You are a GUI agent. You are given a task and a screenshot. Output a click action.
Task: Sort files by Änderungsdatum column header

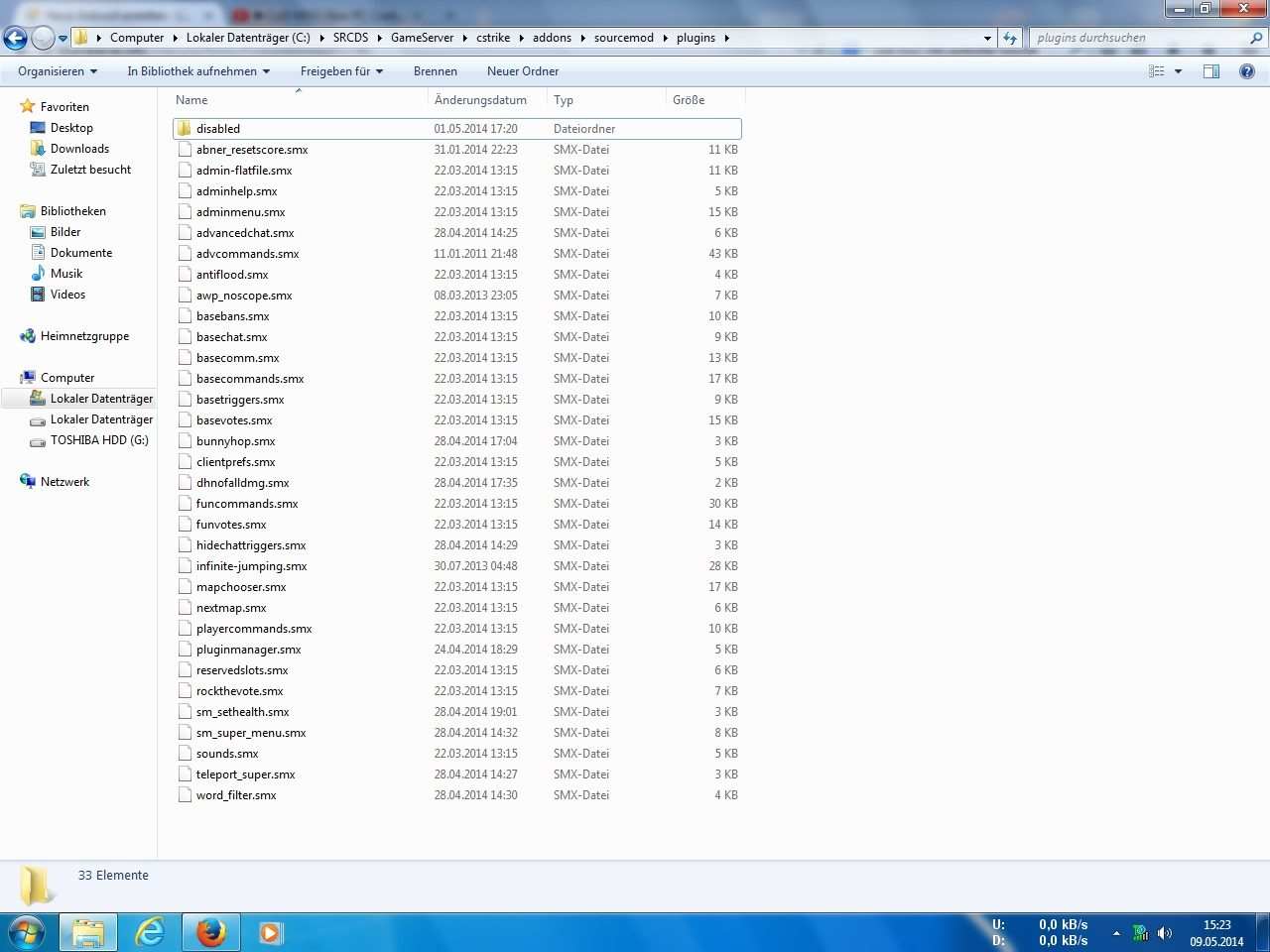480,100
